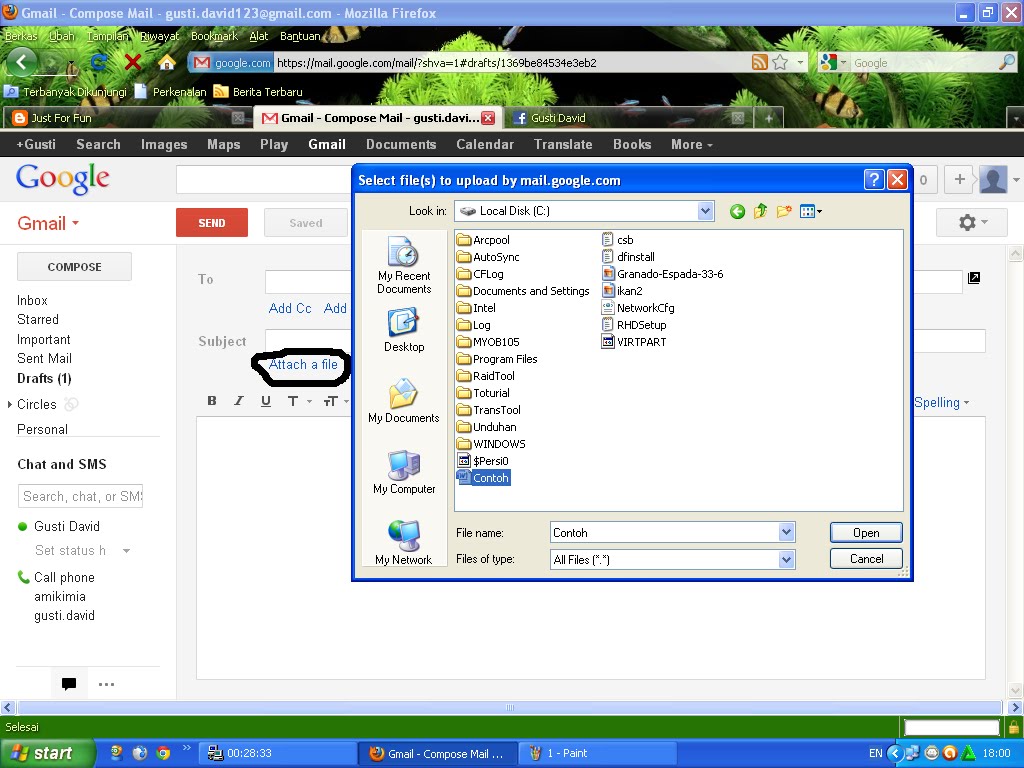Select the Contoh file in list

coord(483,477)
